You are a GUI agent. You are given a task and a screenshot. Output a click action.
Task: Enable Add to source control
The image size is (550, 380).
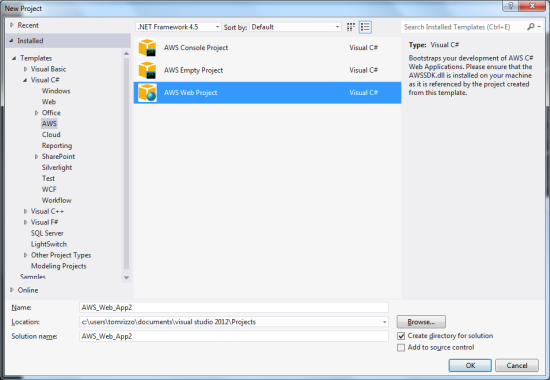click(x=401, y=348)
